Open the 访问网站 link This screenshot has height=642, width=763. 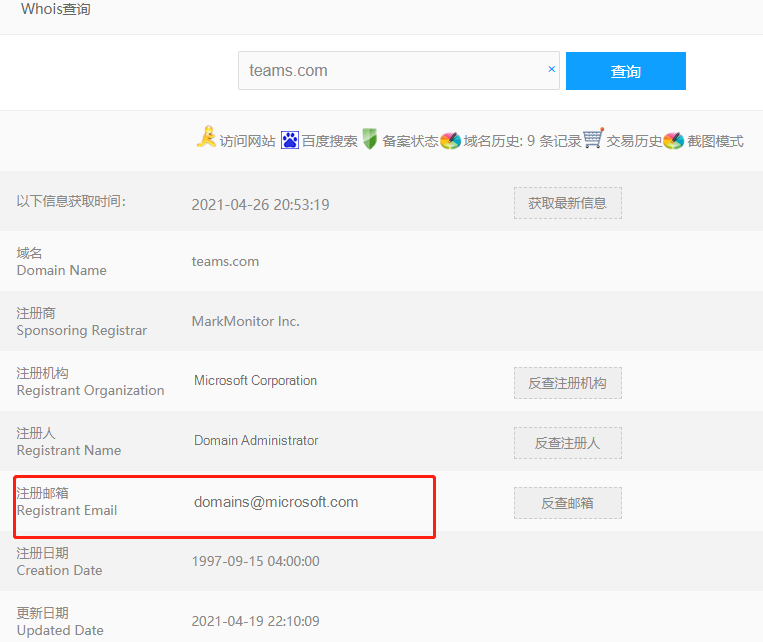click(247, 141)
